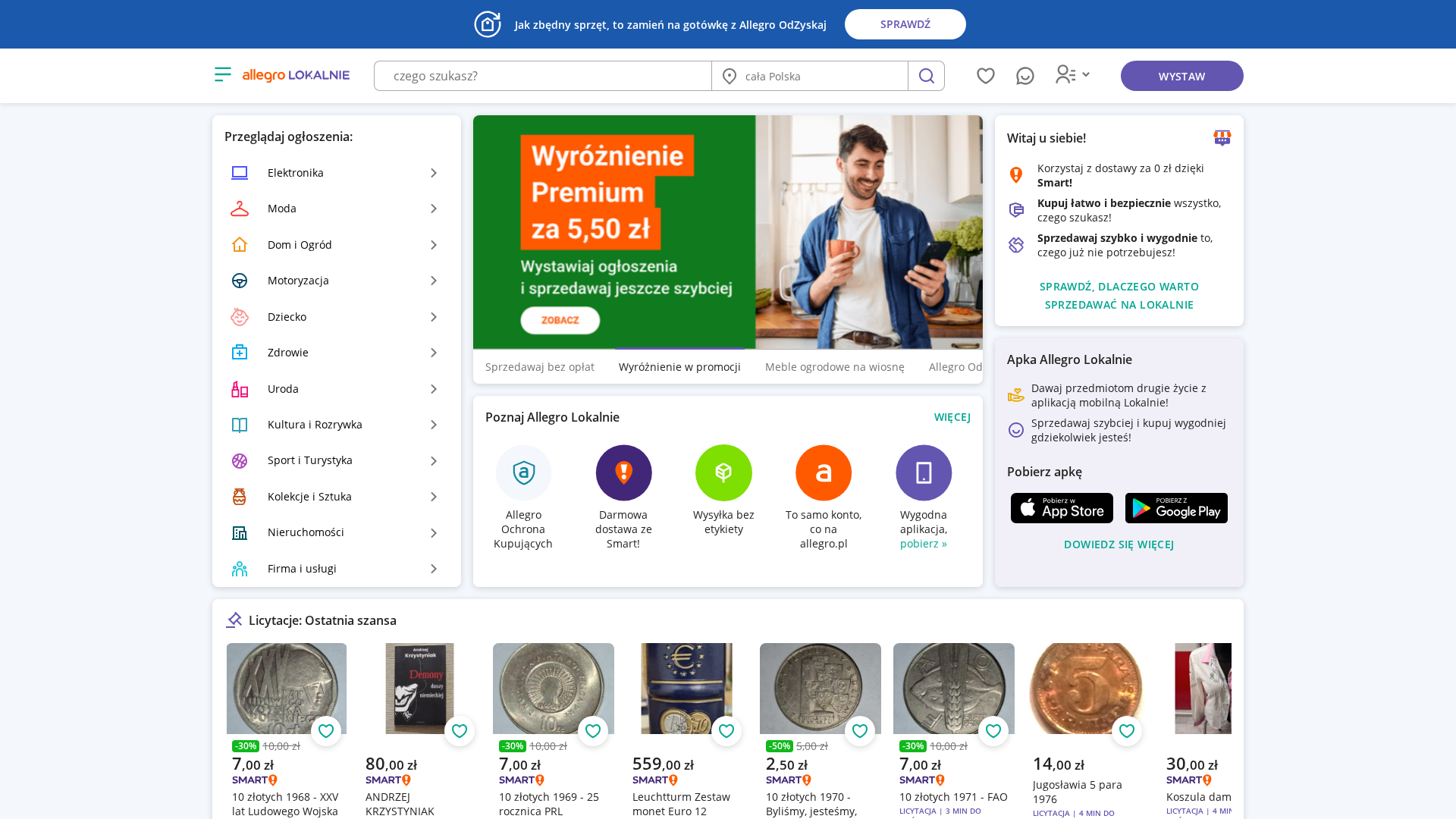Click the Kolekcje i Sztuka vase icon
The width and height of the screenshot is (1456, 819).
point(240,497)
